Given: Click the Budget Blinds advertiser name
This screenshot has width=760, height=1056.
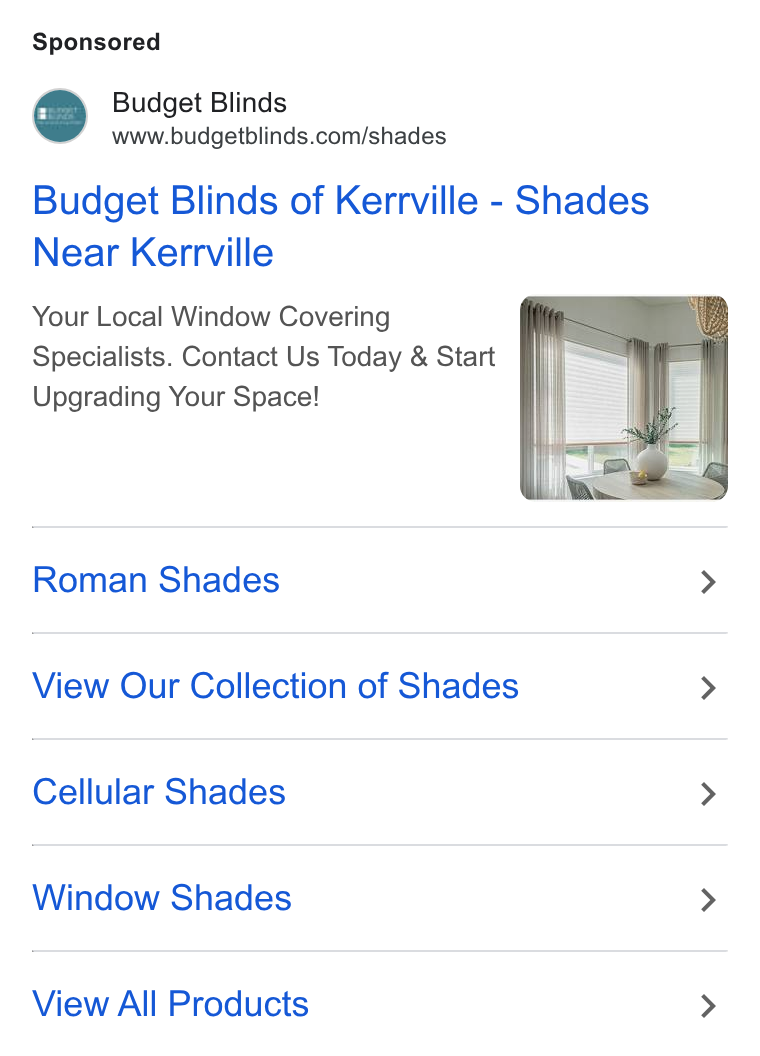Looking at the screenshot, I should [x=199, y=103].
